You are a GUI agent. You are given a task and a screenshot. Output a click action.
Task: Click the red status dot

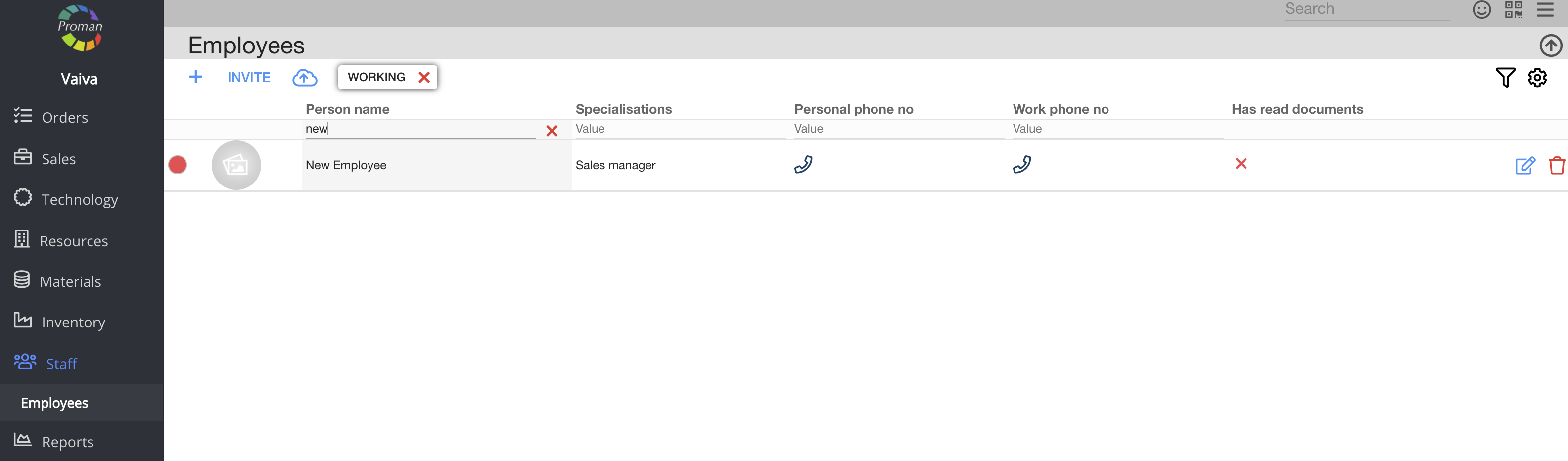178,165
